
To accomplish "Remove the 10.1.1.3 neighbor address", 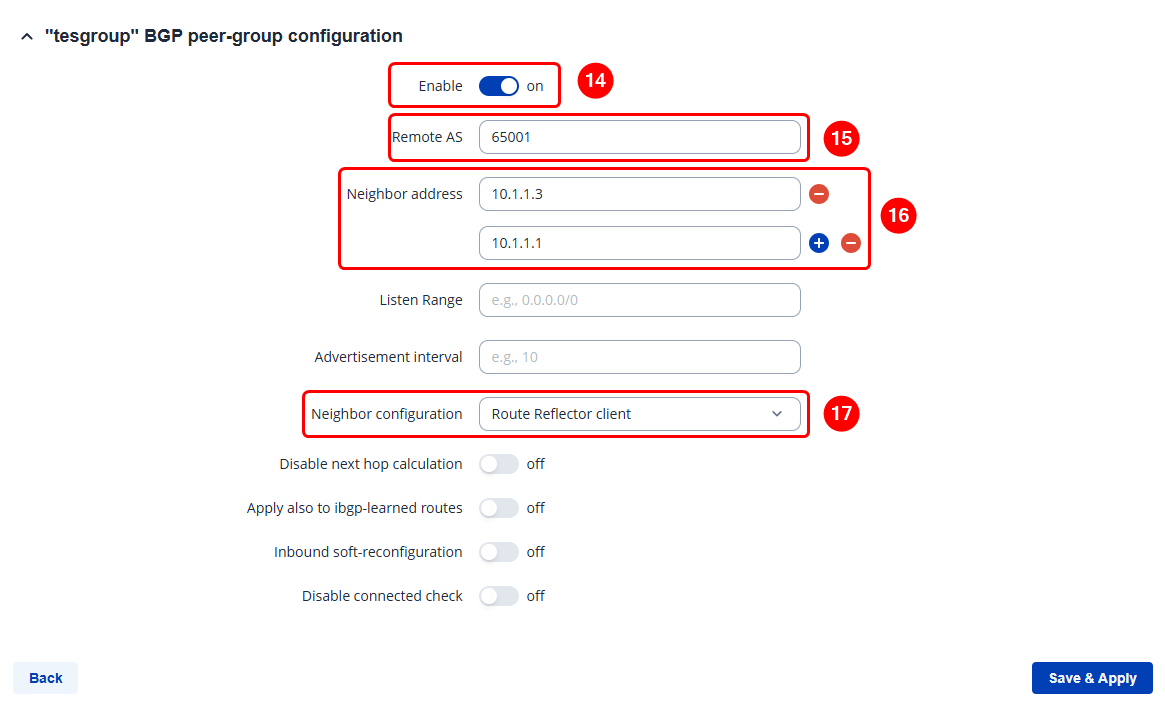I will click(x=819, y=194).
